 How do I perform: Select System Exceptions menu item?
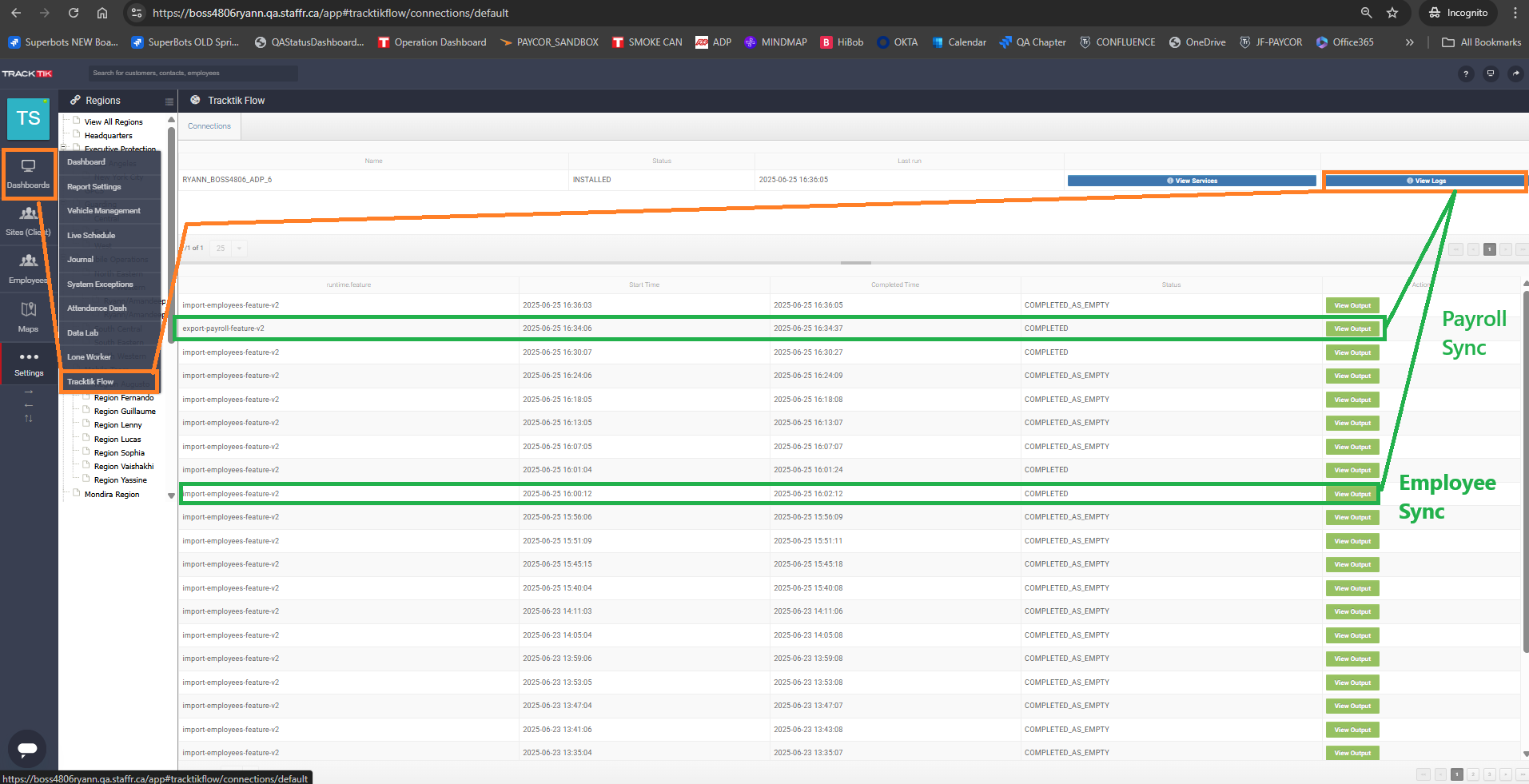tap(100, 285)
